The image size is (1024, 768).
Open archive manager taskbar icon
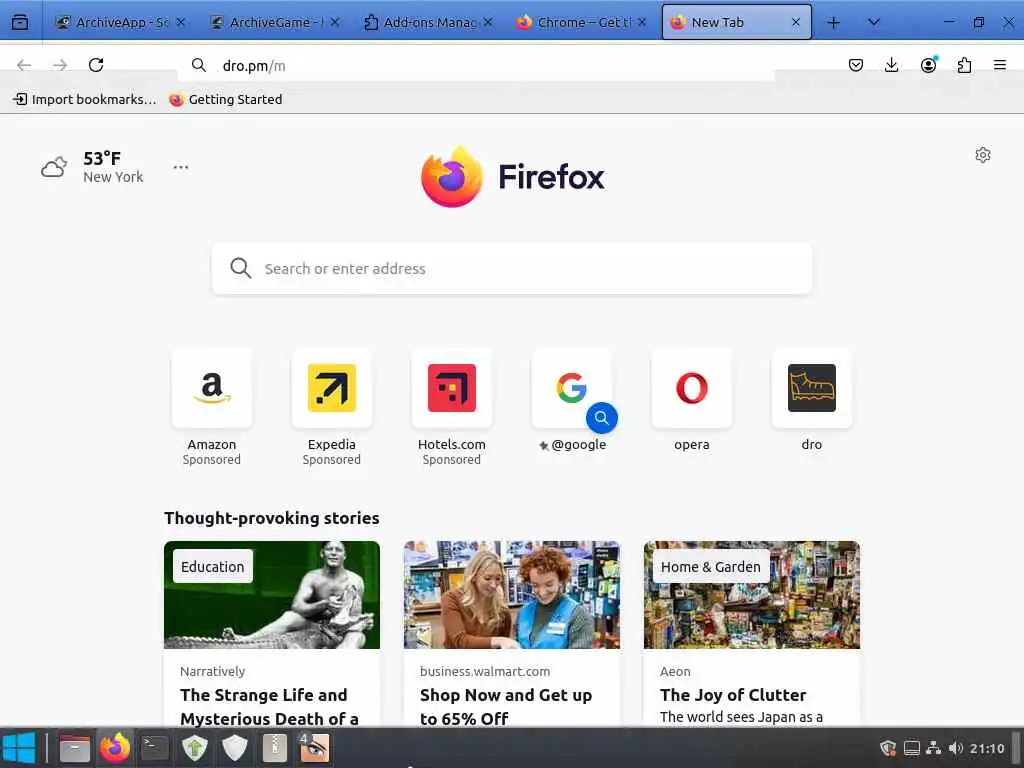click(x=275, y=748)
